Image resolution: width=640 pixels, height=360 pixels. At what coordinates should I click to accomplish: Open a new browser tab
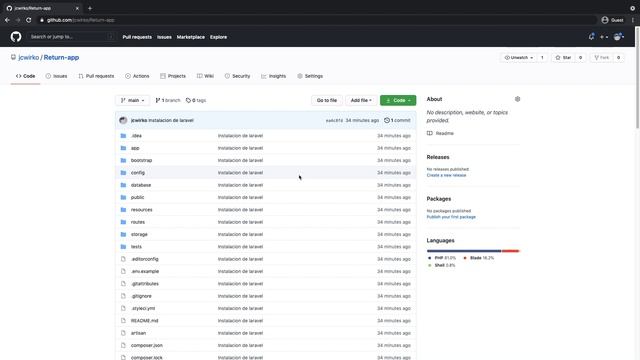[90, 8]
